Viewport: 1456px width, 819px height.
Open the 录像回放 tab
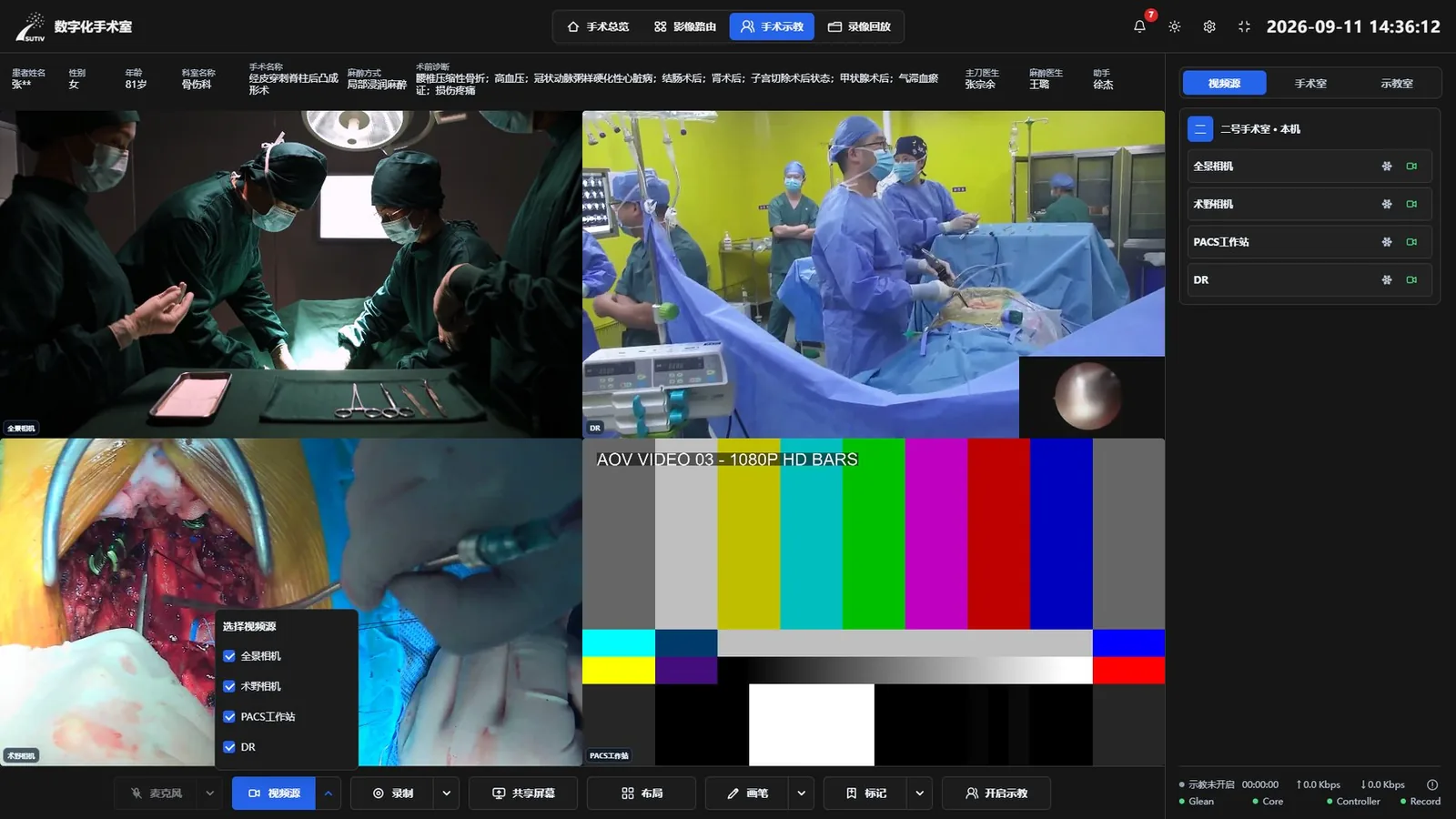[x=859, y=26]
